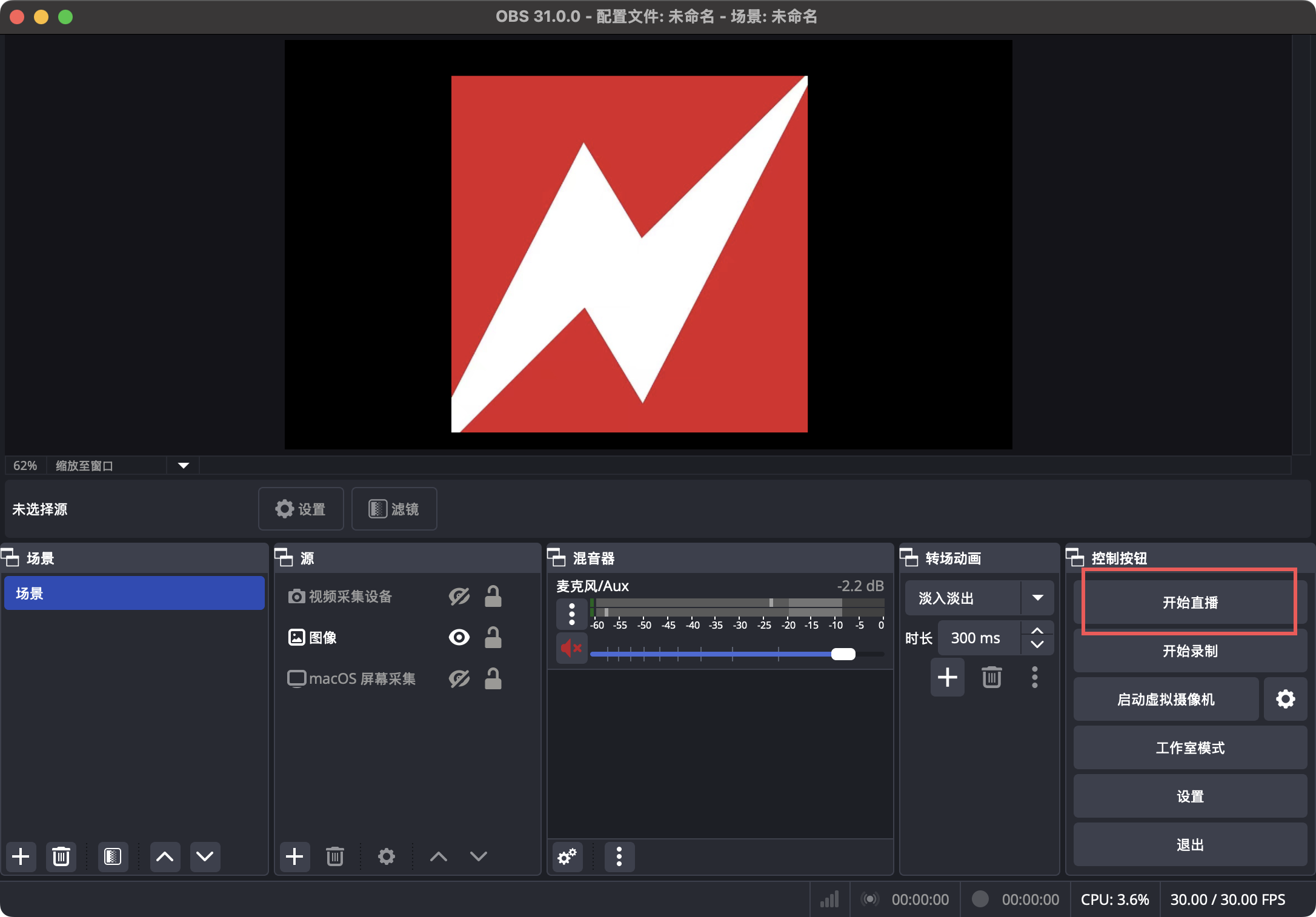Lock the macOS 屏幕采集 source
Screen dimensions: 1316x917
pos(493,679)
